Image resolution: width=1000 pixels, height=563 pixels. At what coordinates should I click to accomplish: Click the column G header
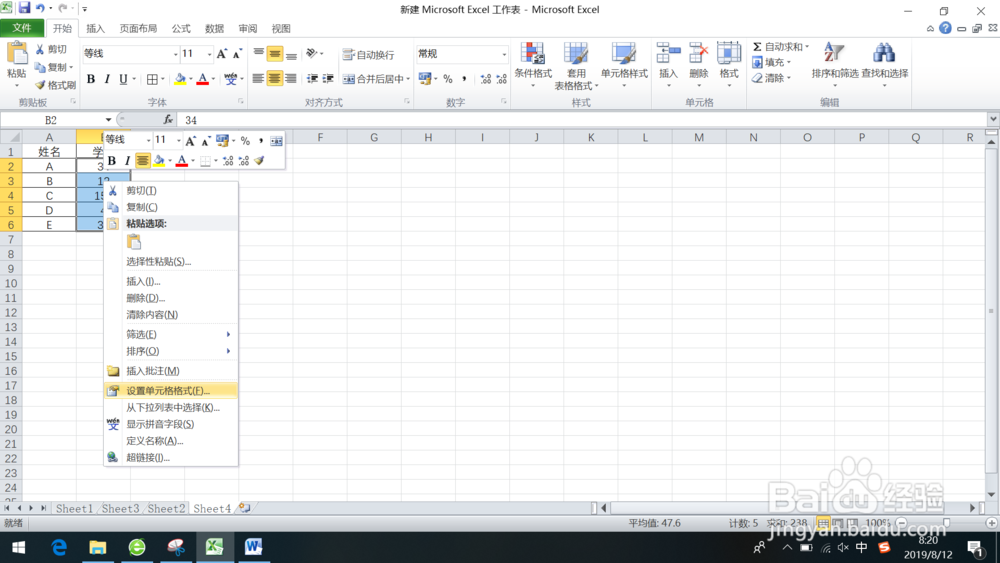point(374,137)
